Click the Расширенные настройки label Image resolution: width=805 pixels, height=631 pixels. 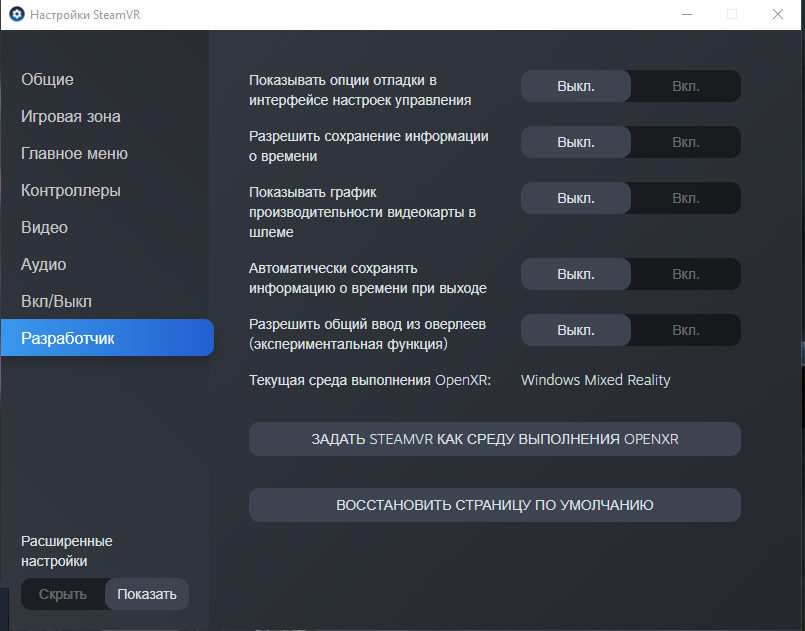click(x=67, y=551)
